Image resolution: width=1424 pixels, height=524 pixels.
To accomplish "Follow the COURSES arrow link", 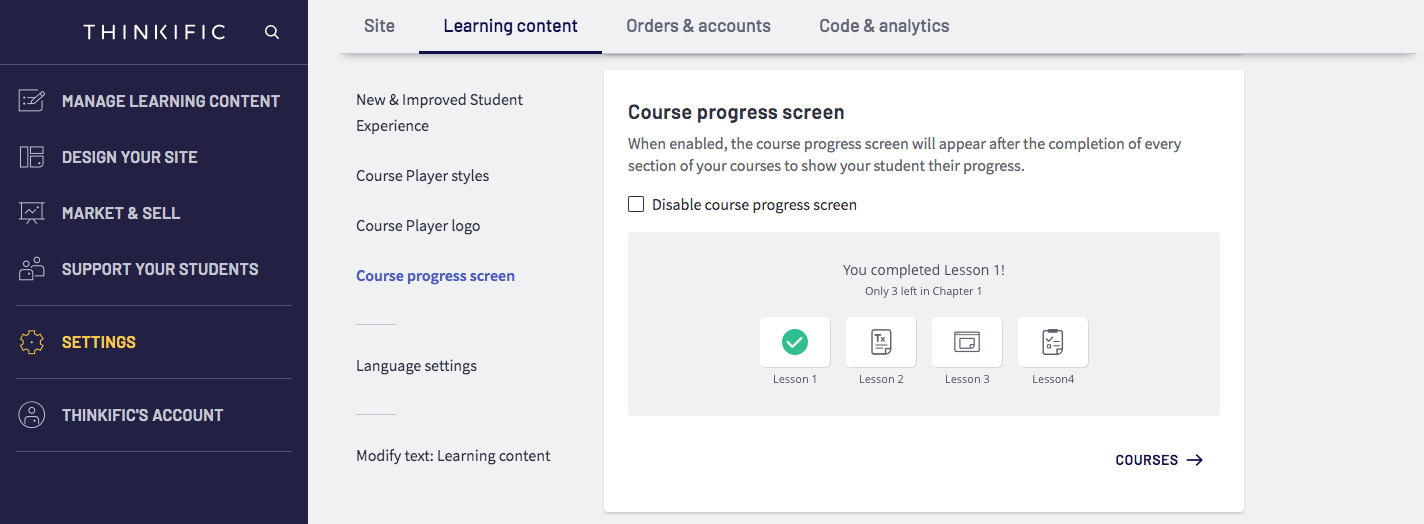I will click(x=1159, y=460).
